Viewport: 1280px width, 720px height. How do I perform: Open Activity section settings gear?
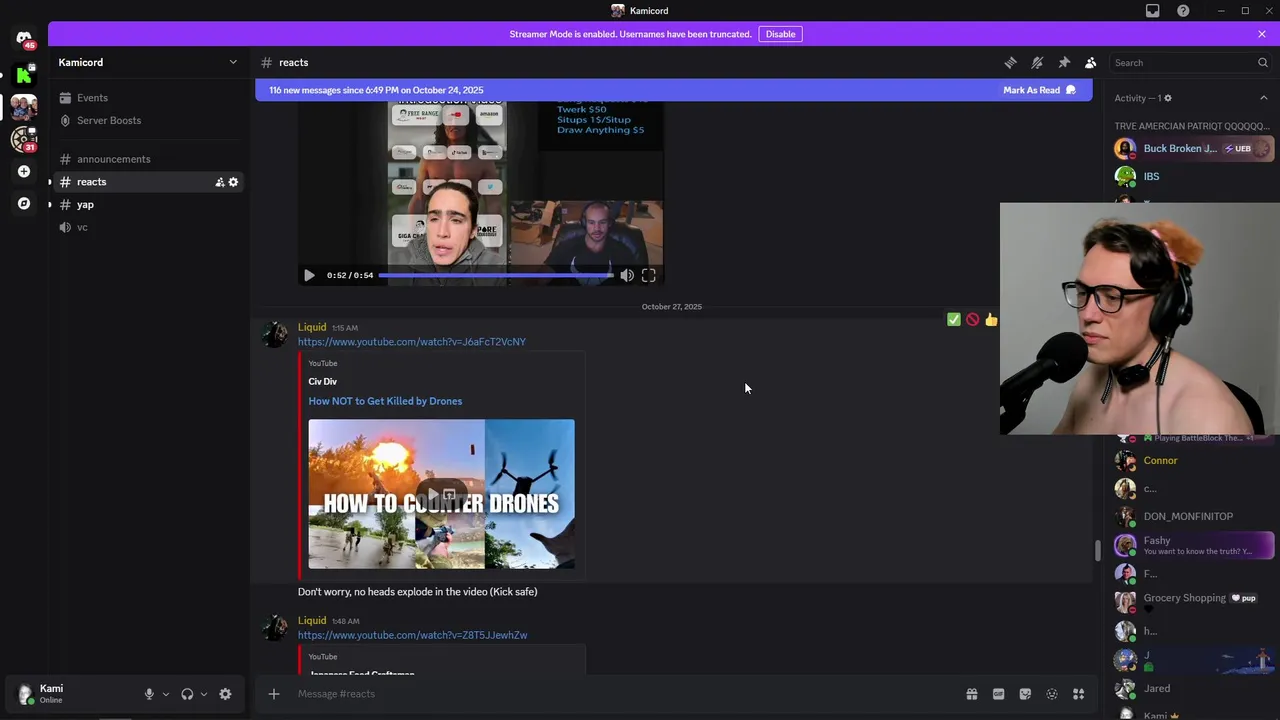click(1167, 98)
